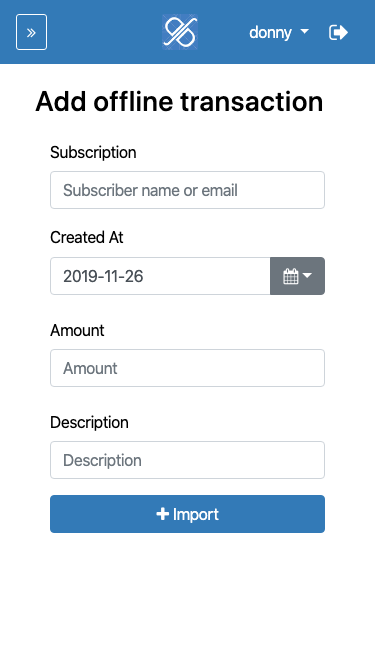Viewport: 375px width, 667px height.
Task: Expand the caret next to calendar icon
Action: pos(307,275)
